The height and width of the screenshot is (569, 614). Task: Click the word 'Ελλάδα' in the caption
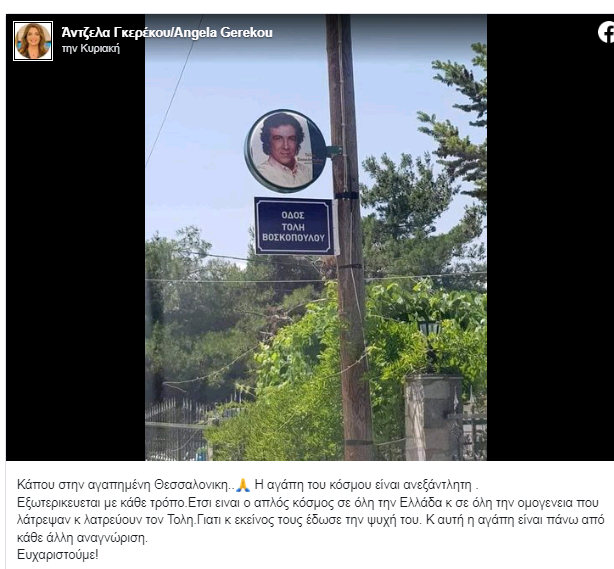[x=421, y=502]
